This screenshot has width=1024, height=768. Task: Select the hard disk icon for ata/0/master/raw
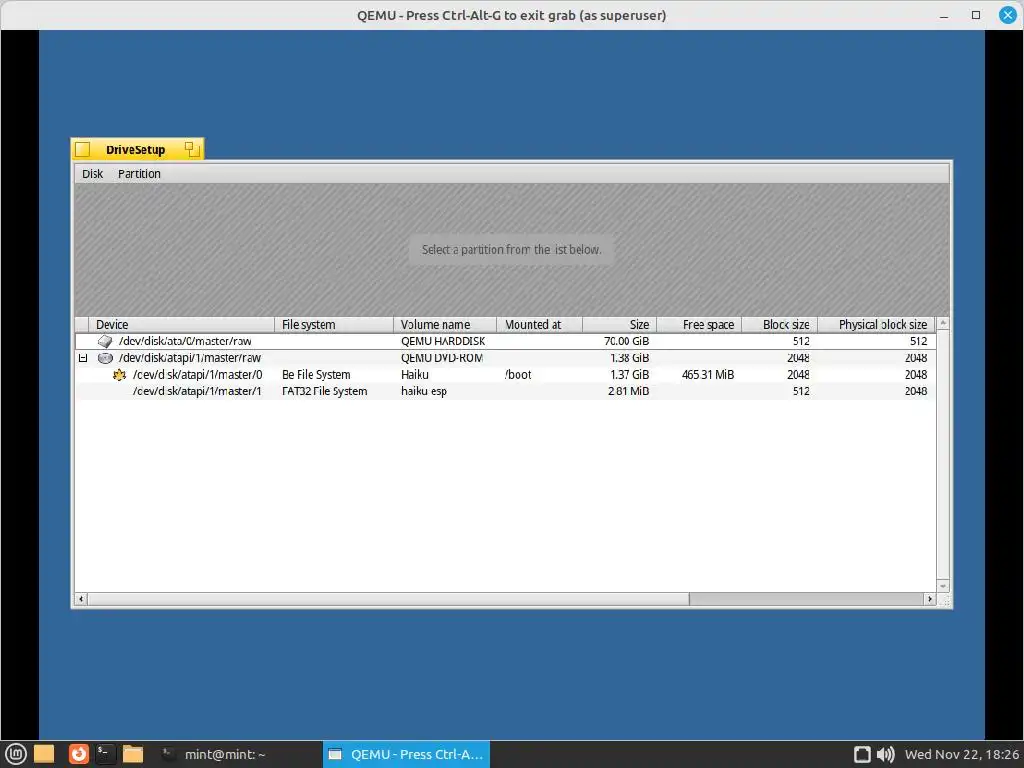tap(104, 341)
